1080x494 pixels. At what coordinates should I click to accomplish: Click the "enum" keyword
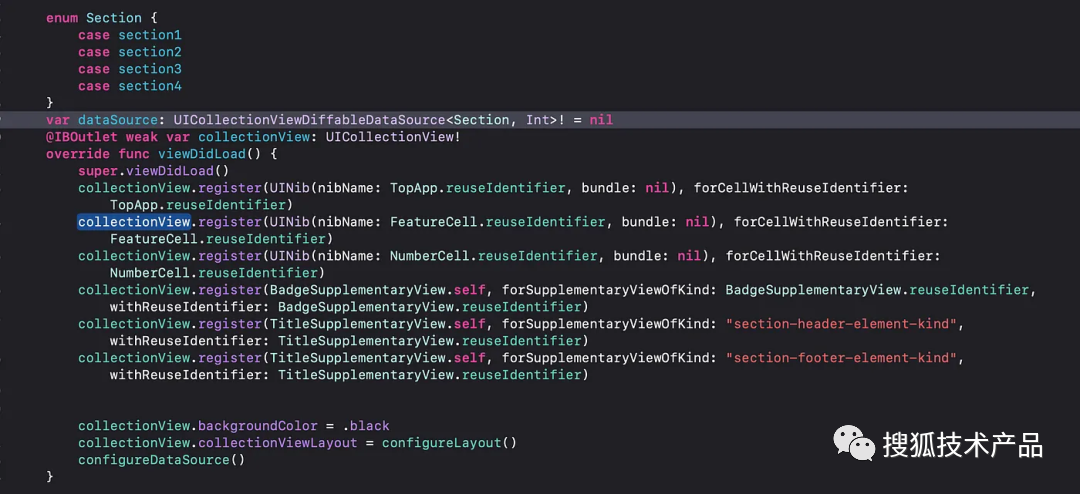[62, 18]
